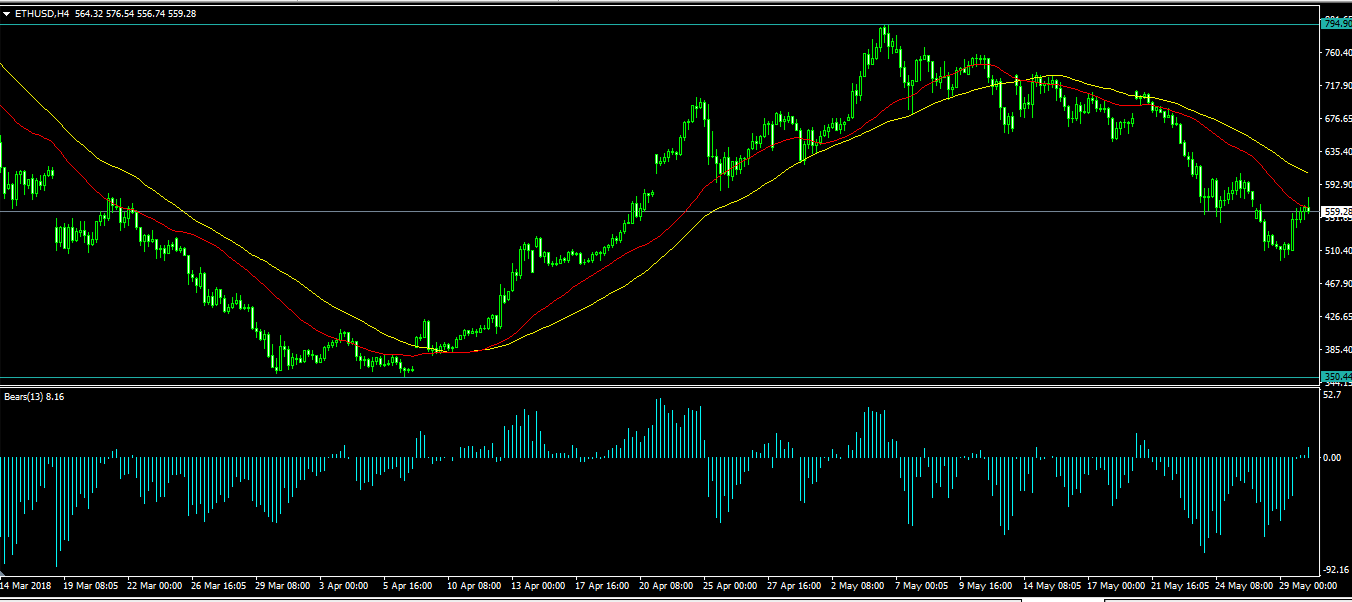
Task: Click the 14 May 08:05 time label
Action: (x=1053, y=585)
